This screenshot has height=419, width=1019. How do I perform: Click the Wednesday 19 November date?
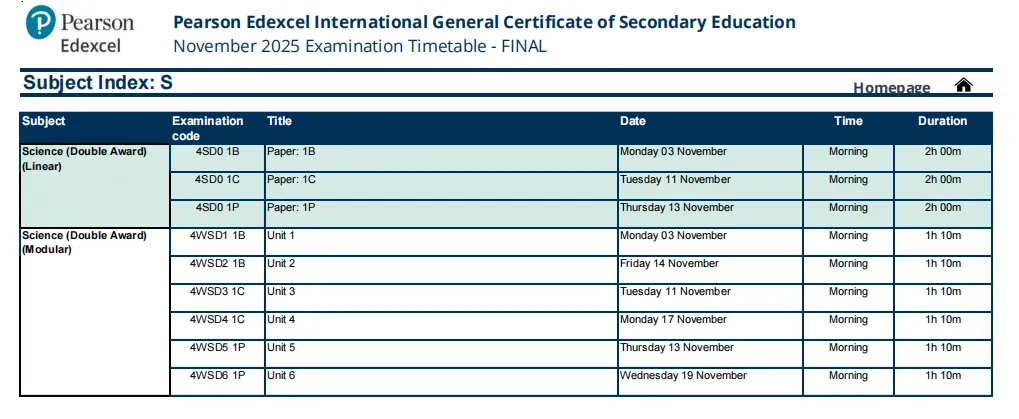683,376
